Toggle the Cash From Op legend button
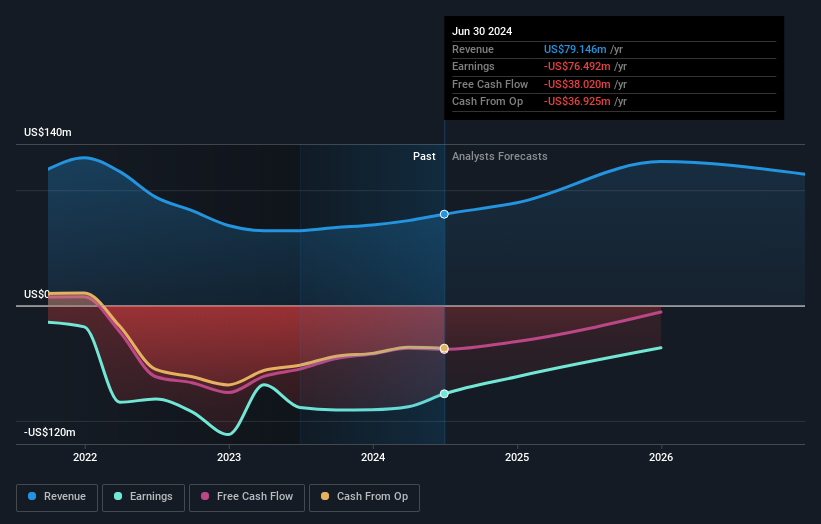The height and width of the screenshot is (524, 821). coord(364,497)
